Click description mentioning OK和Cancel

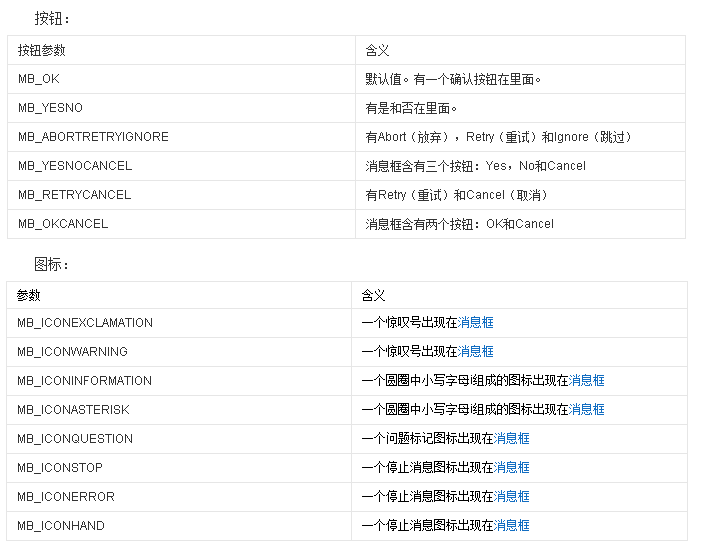click(459, 224)
